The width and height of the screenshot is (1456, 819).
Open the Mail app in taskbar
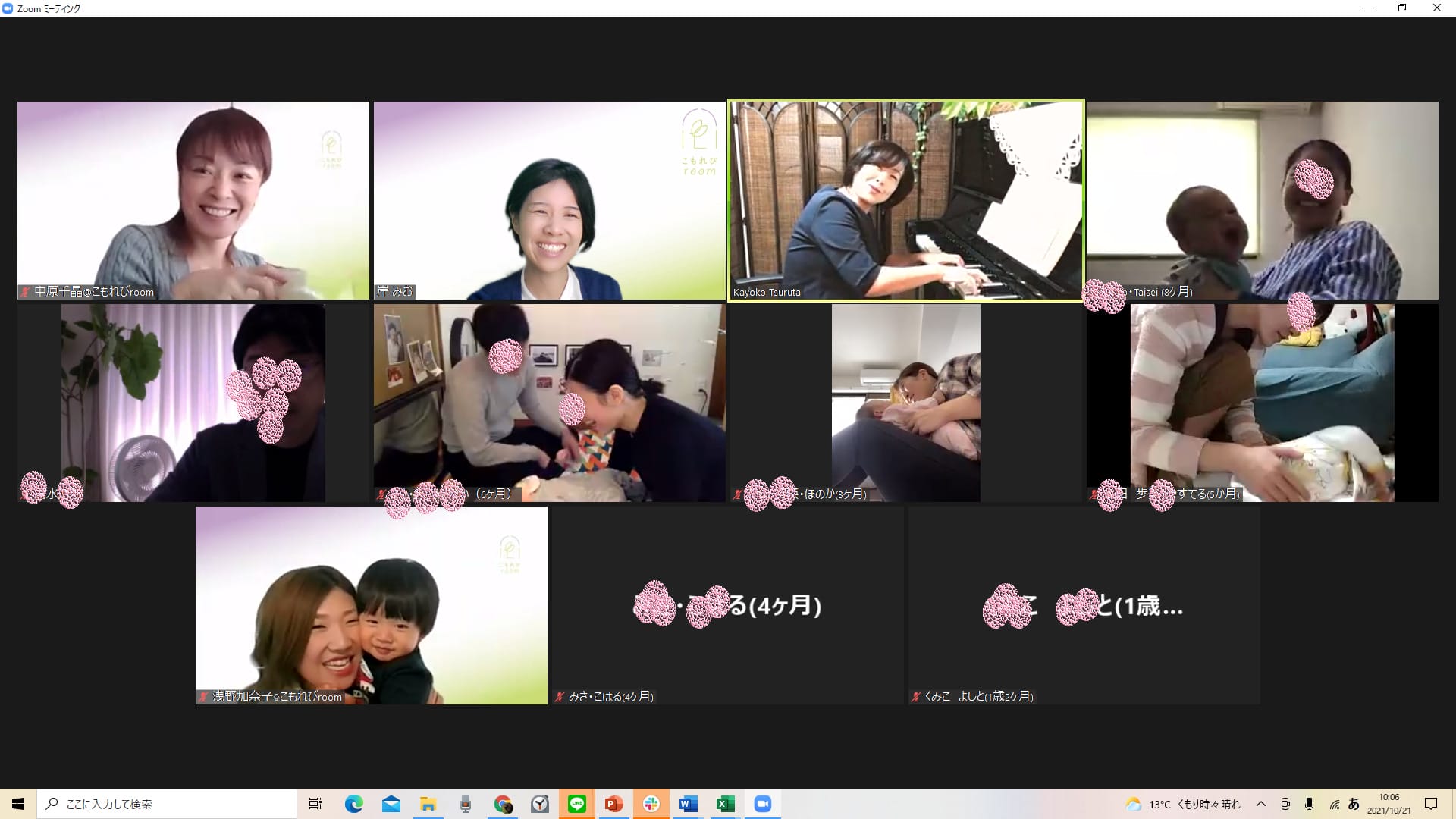point(391,804)
